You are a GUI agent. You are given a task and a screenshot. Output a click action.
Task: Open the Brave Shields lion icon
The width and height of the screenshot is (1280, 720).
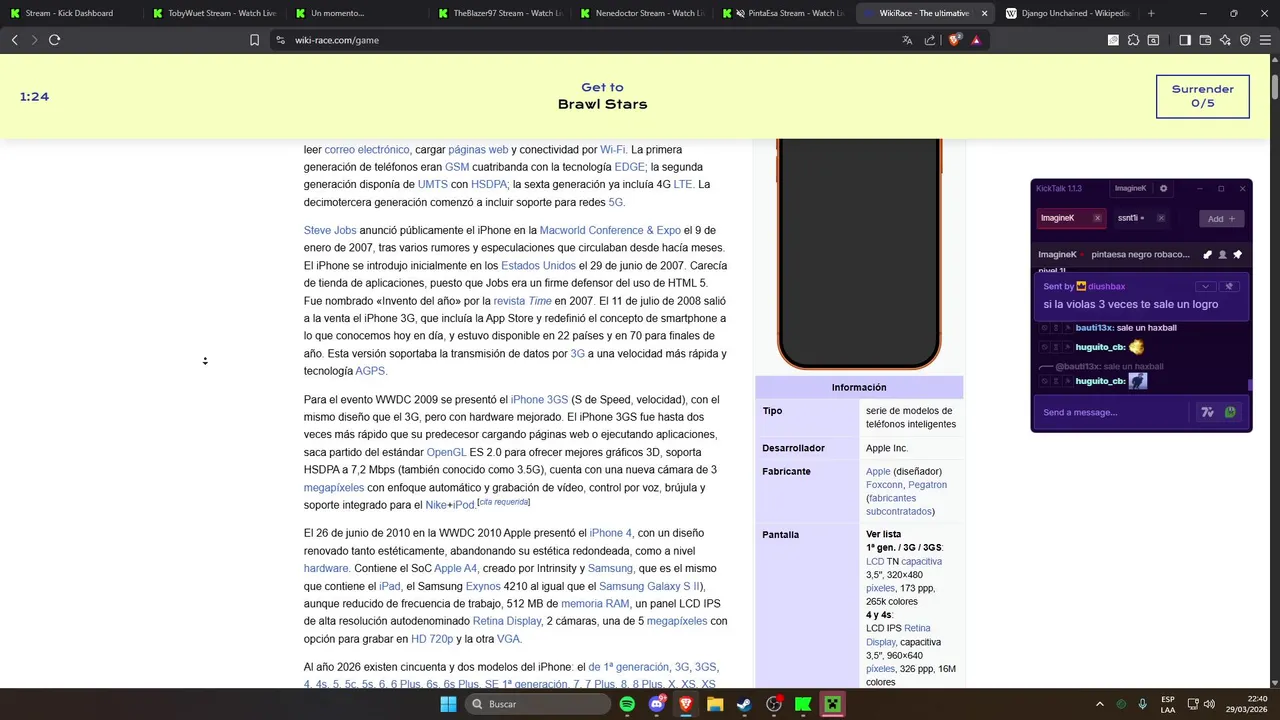point(954,40)
